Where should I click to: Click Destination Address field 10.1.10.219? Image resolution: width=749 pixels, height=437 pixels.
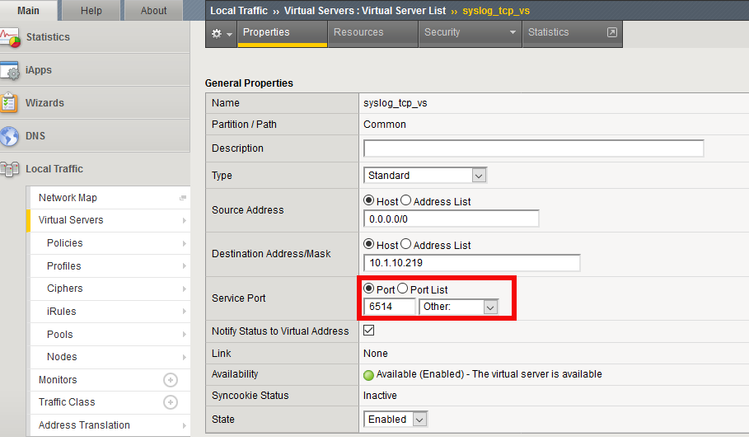point(472,263)
